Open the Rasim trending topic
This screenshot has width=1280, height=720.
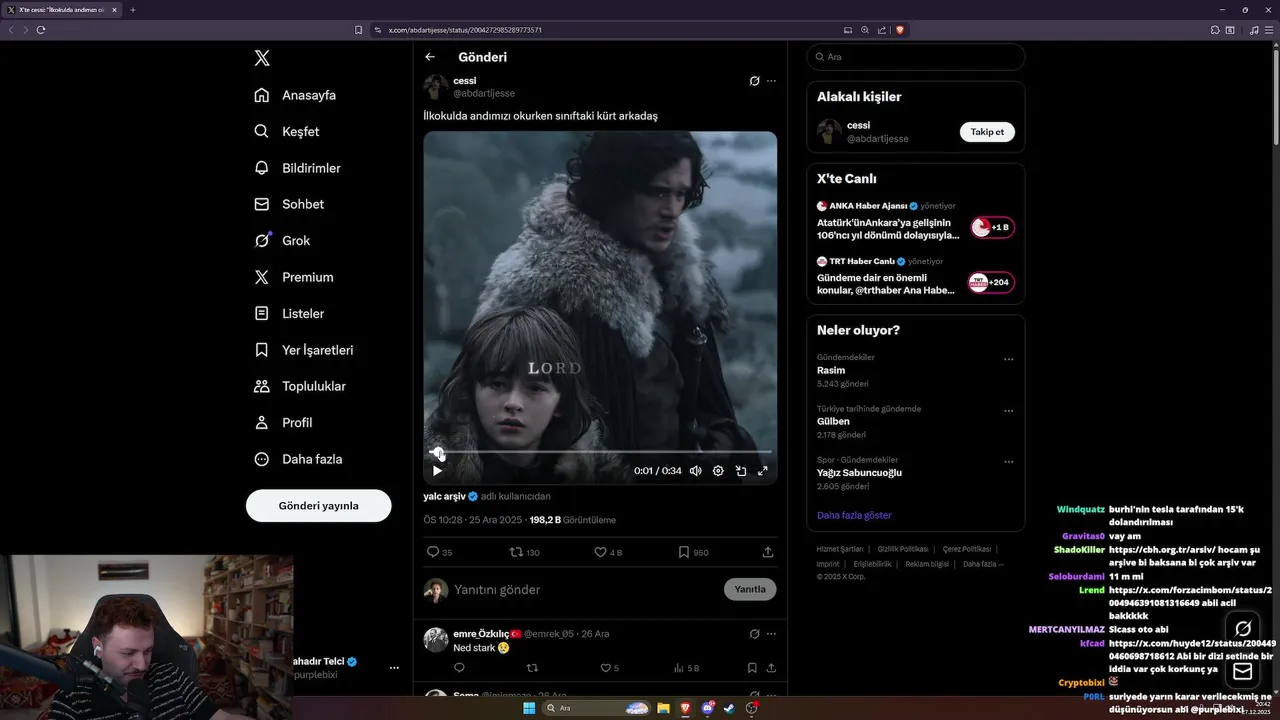pyautogui.click(x=831, y=370)
